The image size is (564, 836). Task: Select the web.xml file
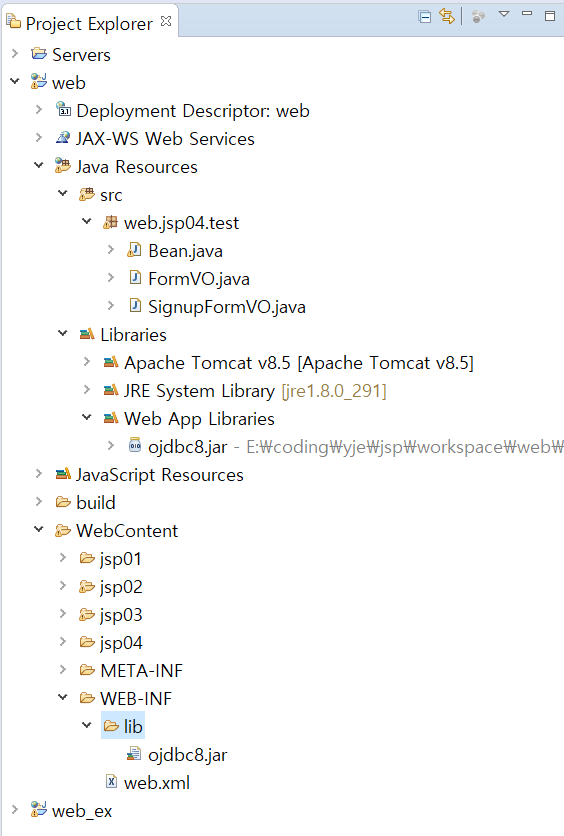[157, 782]
